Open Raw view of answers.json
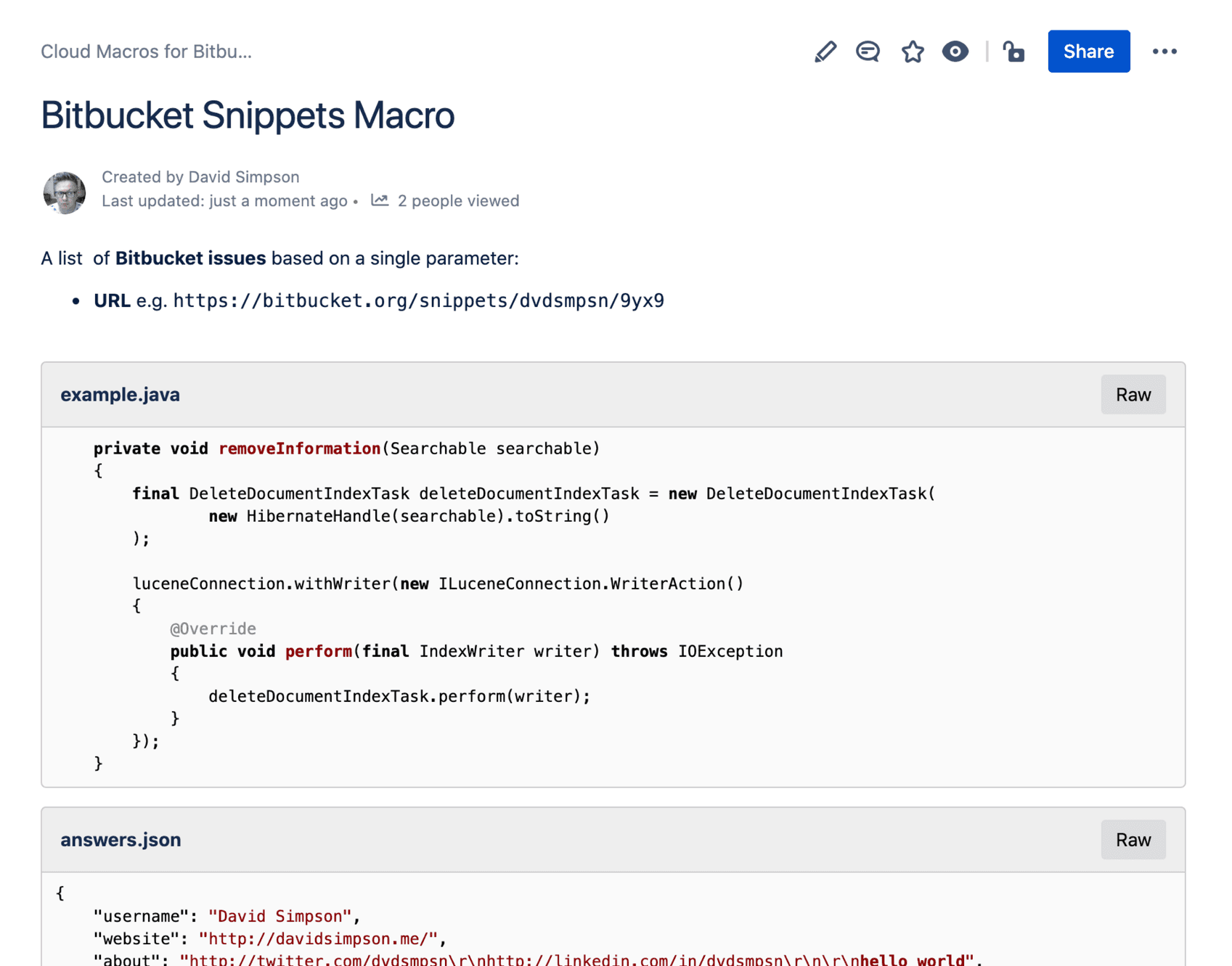Viewport: 1232px width, 966px height. click(1133, 840)
